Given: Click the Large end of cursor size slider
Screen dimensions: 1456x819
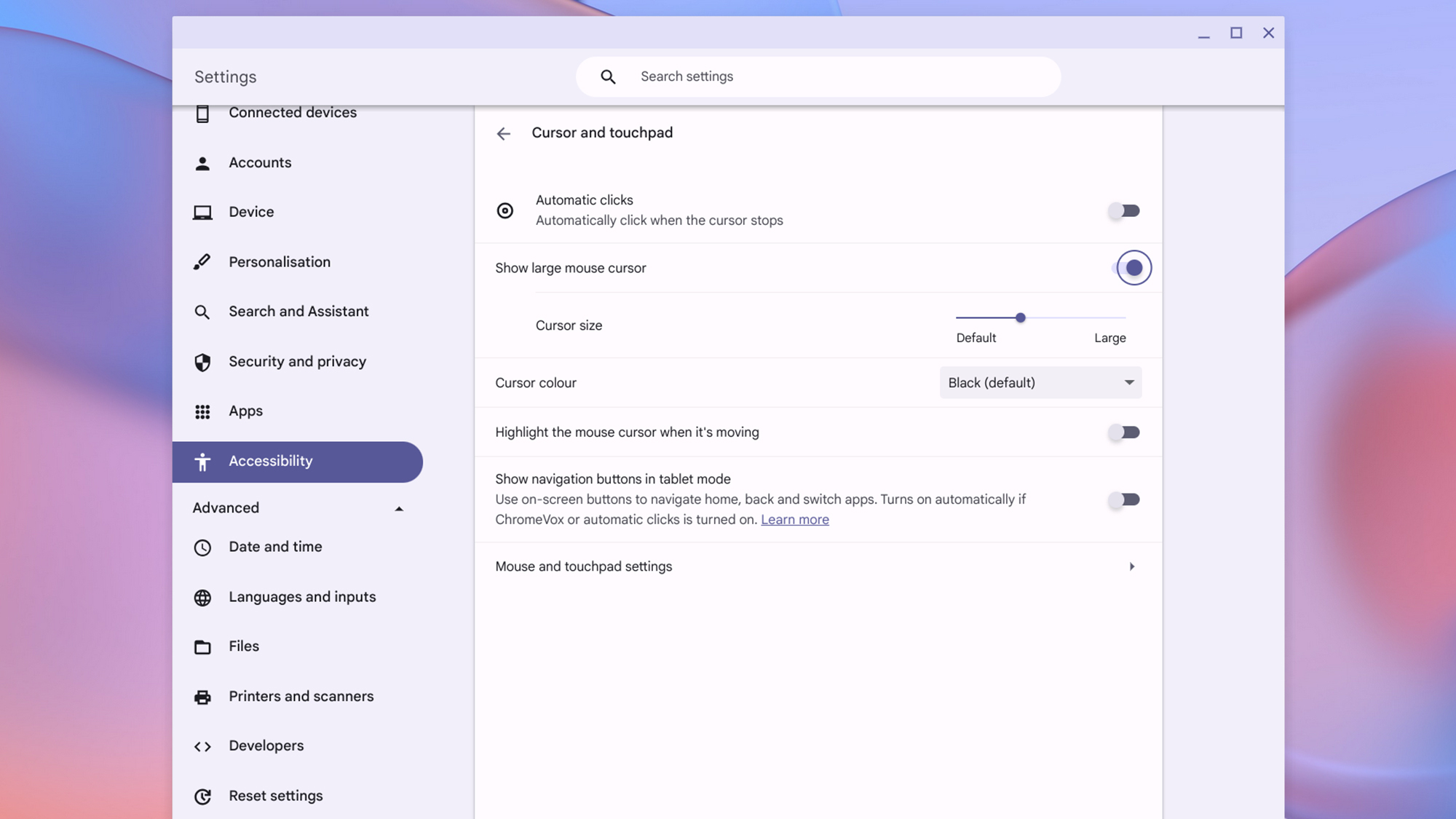Looking at the screenshot, I should [1125, 318].
